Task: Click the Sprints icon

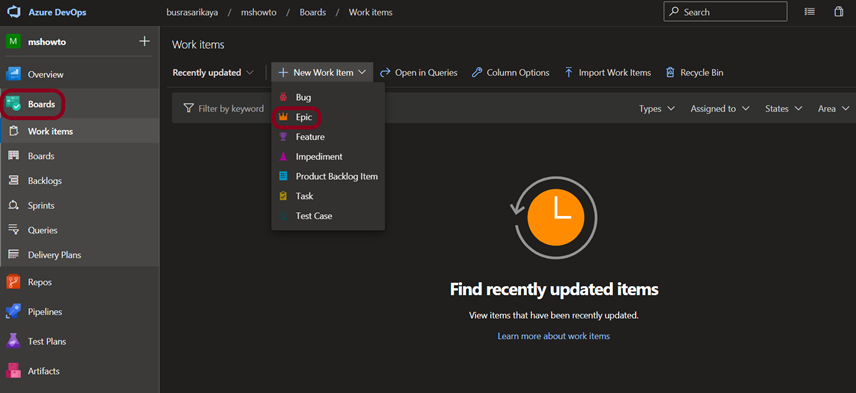Action: 14,205
